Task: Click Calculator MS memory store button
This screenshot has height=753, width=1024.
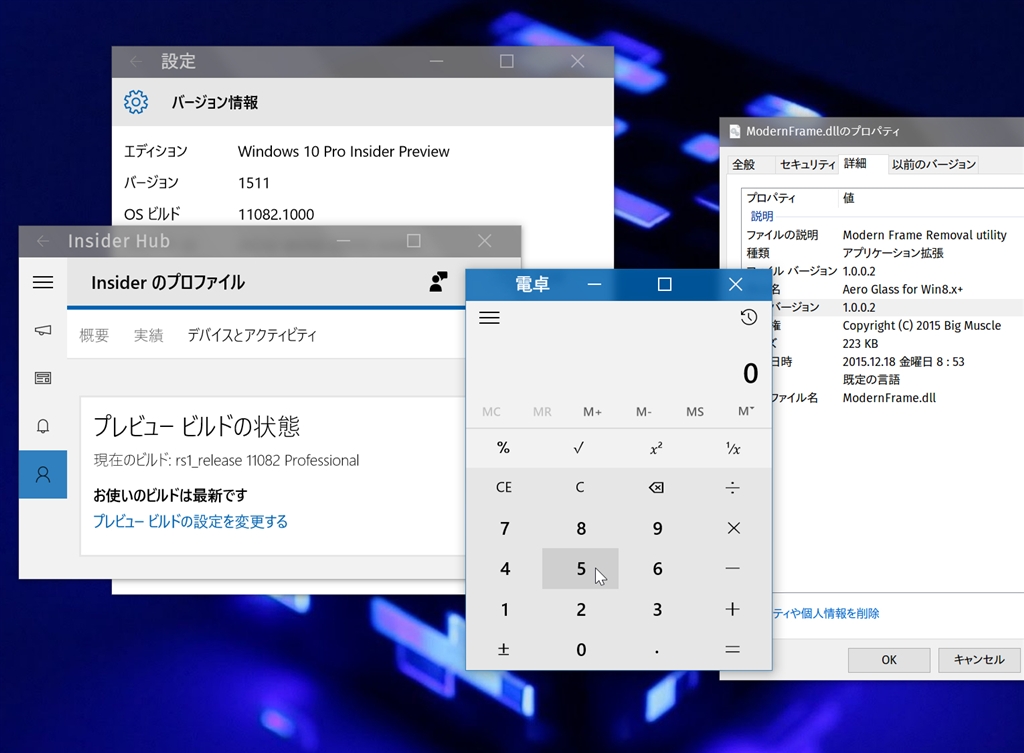Action: click(x=695, y=411)
